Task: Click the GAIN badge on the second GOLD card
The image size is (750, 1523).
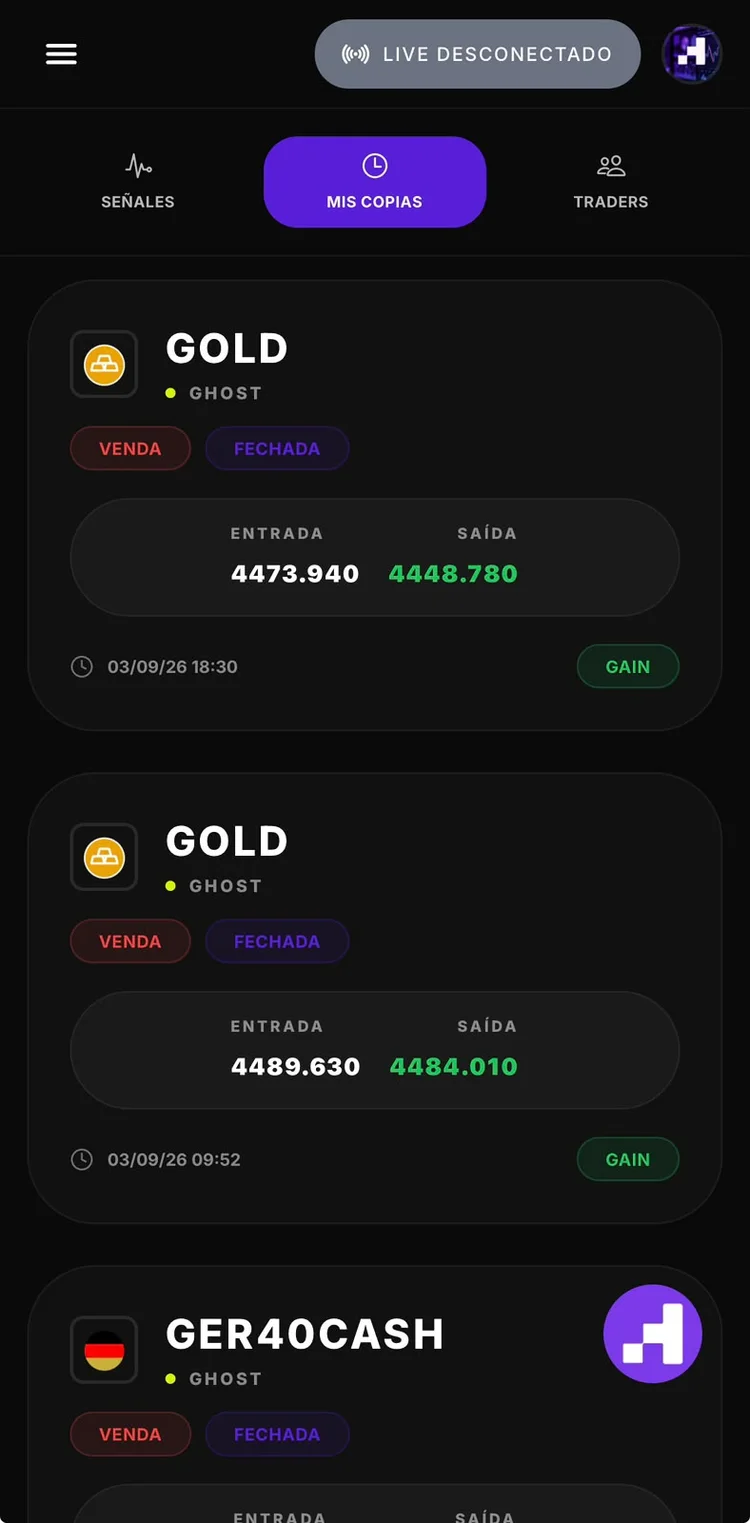Action: (x=628, y=1160)
